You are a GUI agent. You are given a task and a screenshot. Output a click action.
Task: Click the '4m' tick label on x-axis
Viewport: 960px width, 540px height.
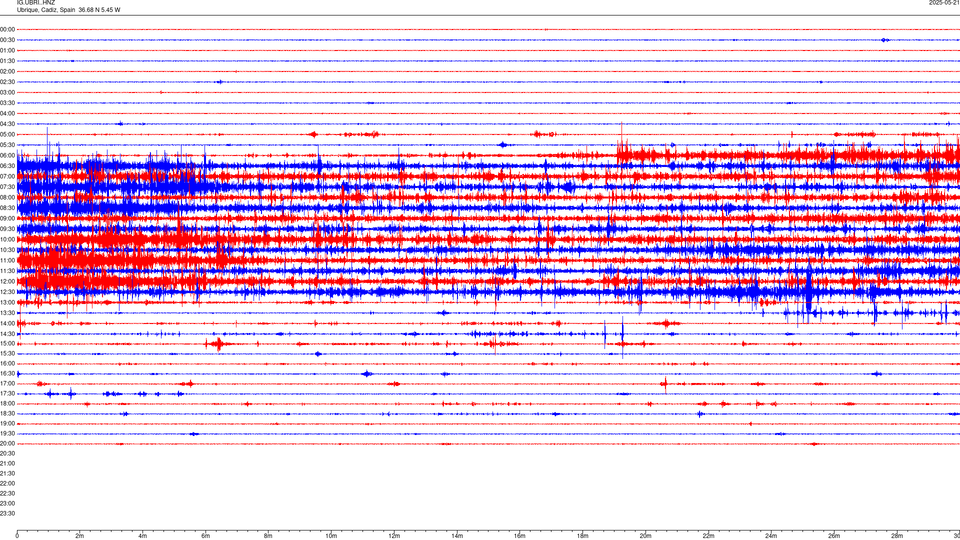tap(143, 536)
